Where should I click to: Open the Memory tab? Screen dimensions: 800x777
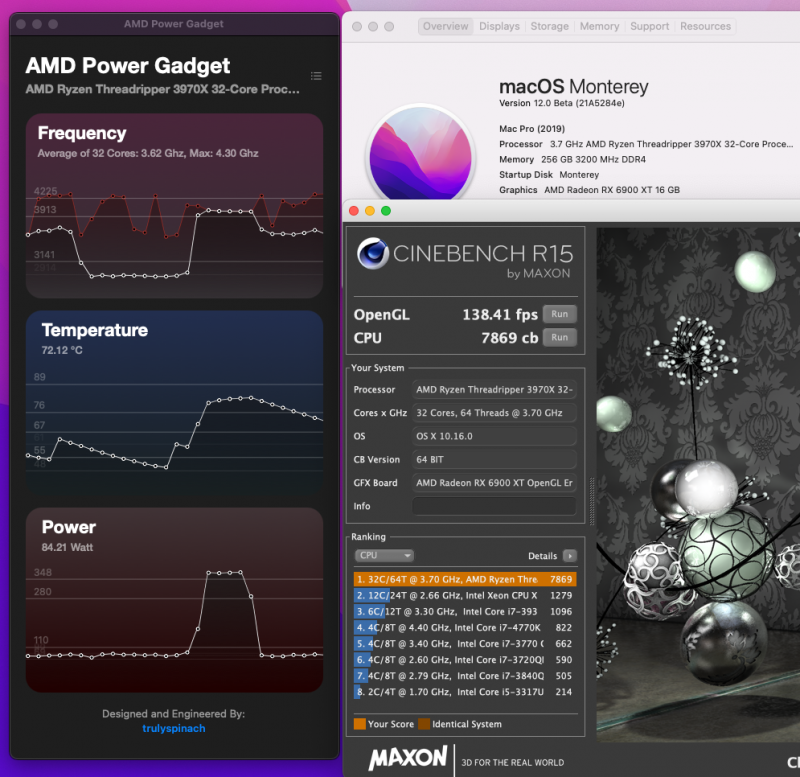point(599,26)
